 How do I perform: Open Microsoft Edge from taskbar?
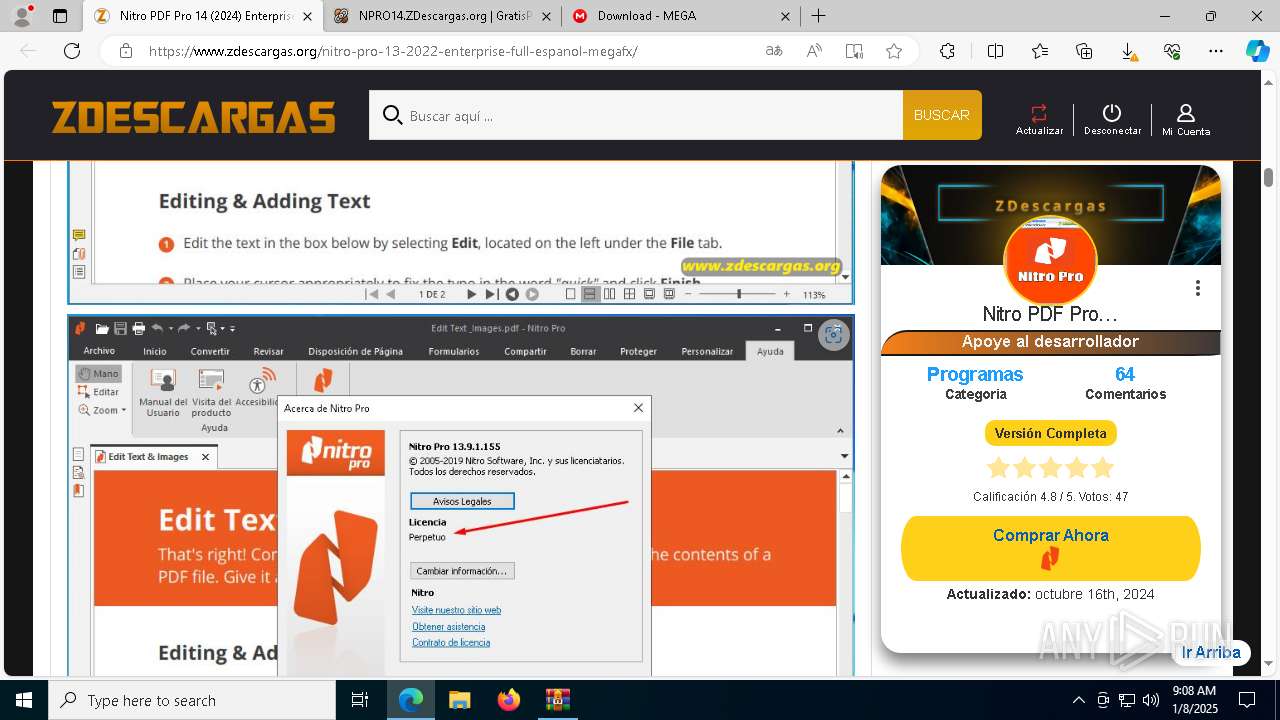411,700
